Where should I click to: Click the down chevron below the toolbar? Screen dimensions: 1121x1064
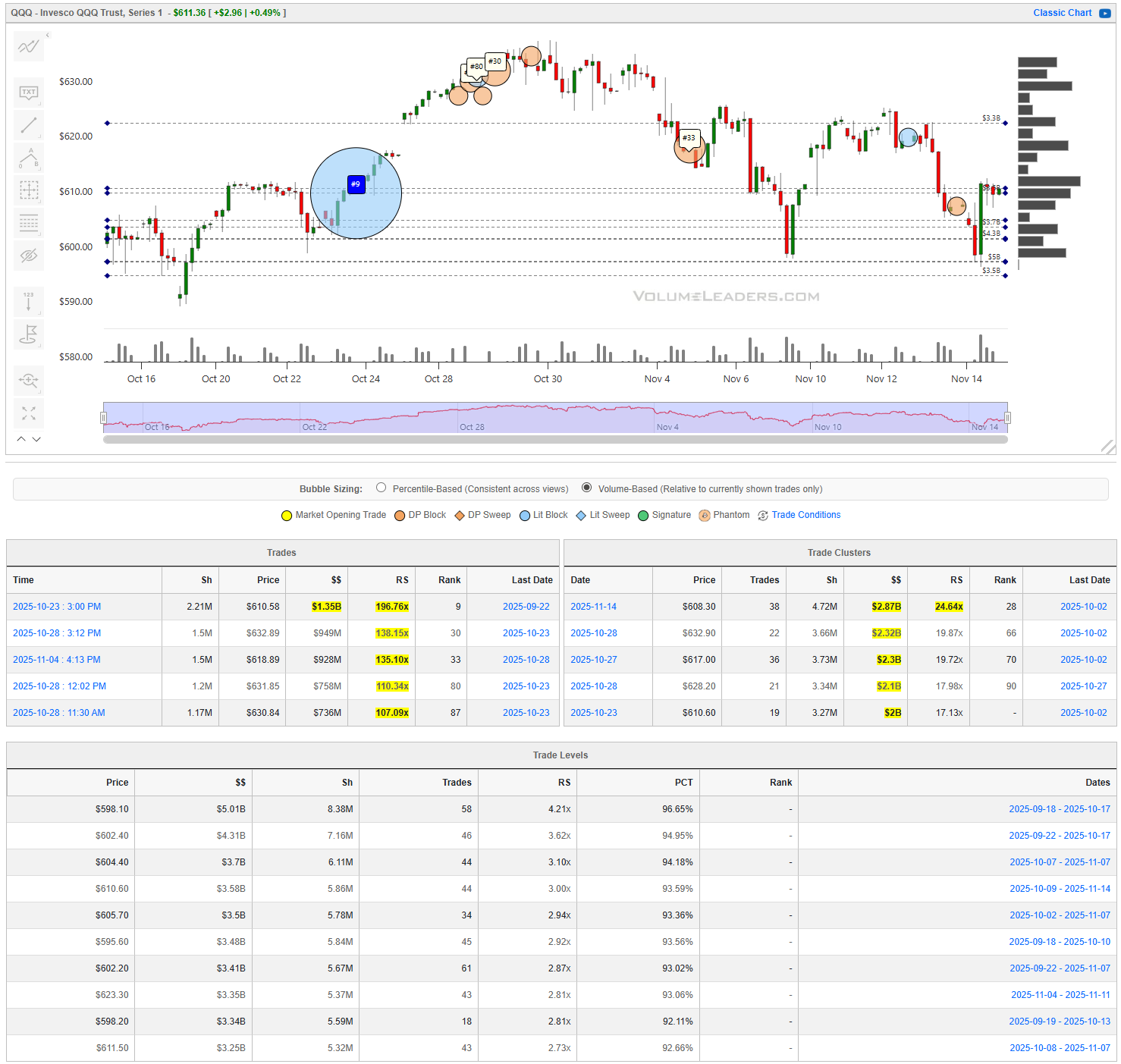36,439
